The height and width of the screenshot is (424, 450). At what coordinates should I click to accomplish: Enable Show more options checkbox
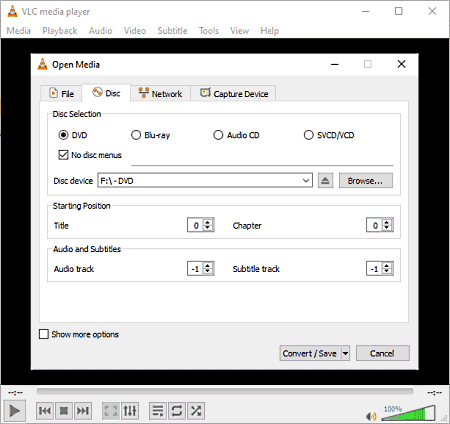click(44, 334)
